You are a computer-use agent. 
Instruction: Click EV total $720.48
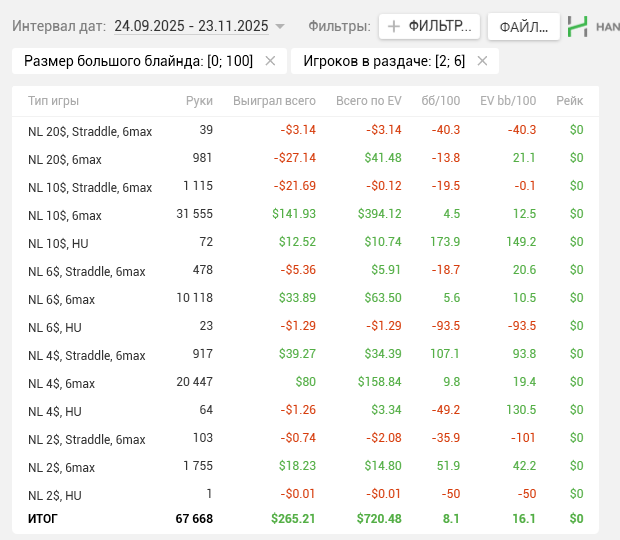point(379,519)
